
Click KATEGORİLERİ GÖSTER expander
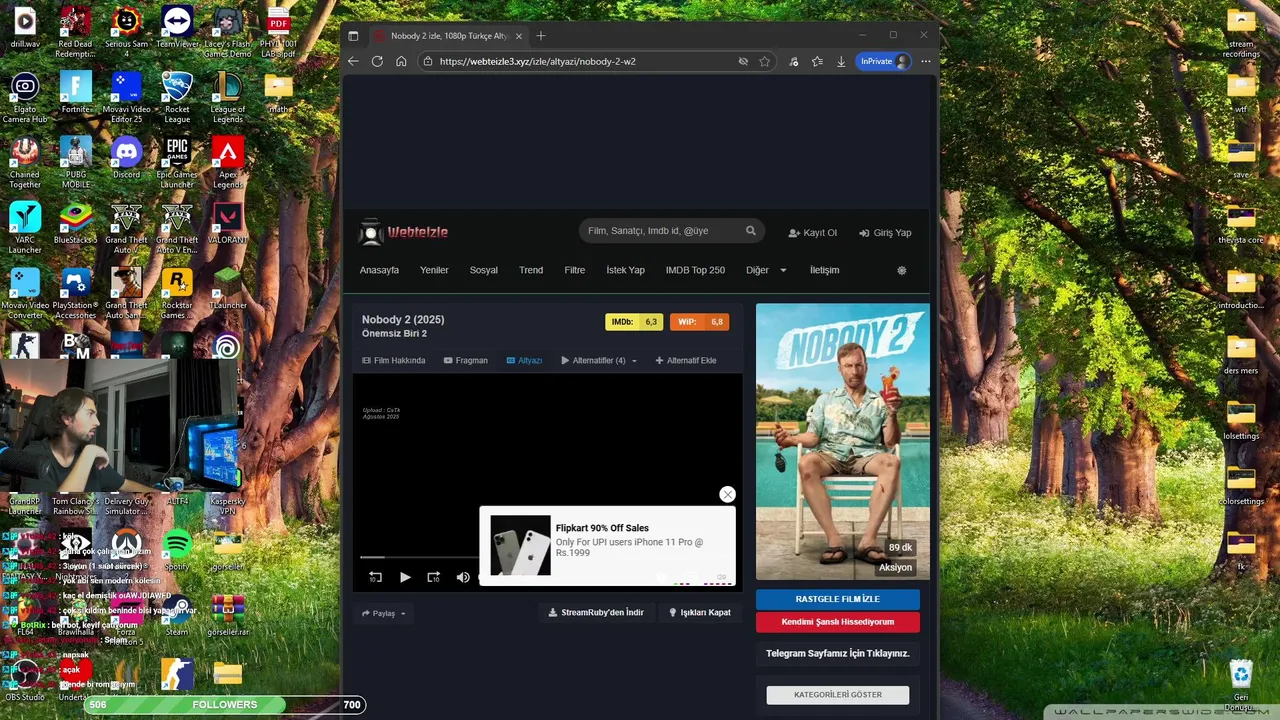tap(838, 694)
